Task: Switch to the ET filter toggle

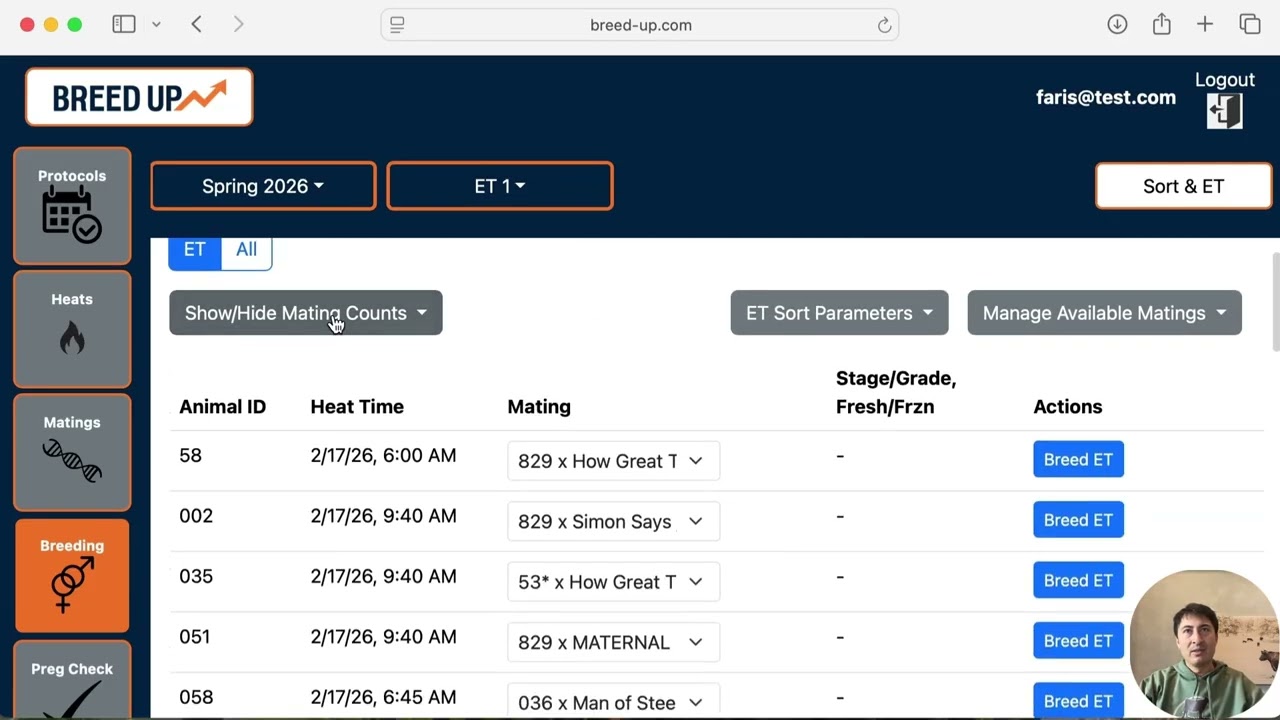Action: coord(194,250)
